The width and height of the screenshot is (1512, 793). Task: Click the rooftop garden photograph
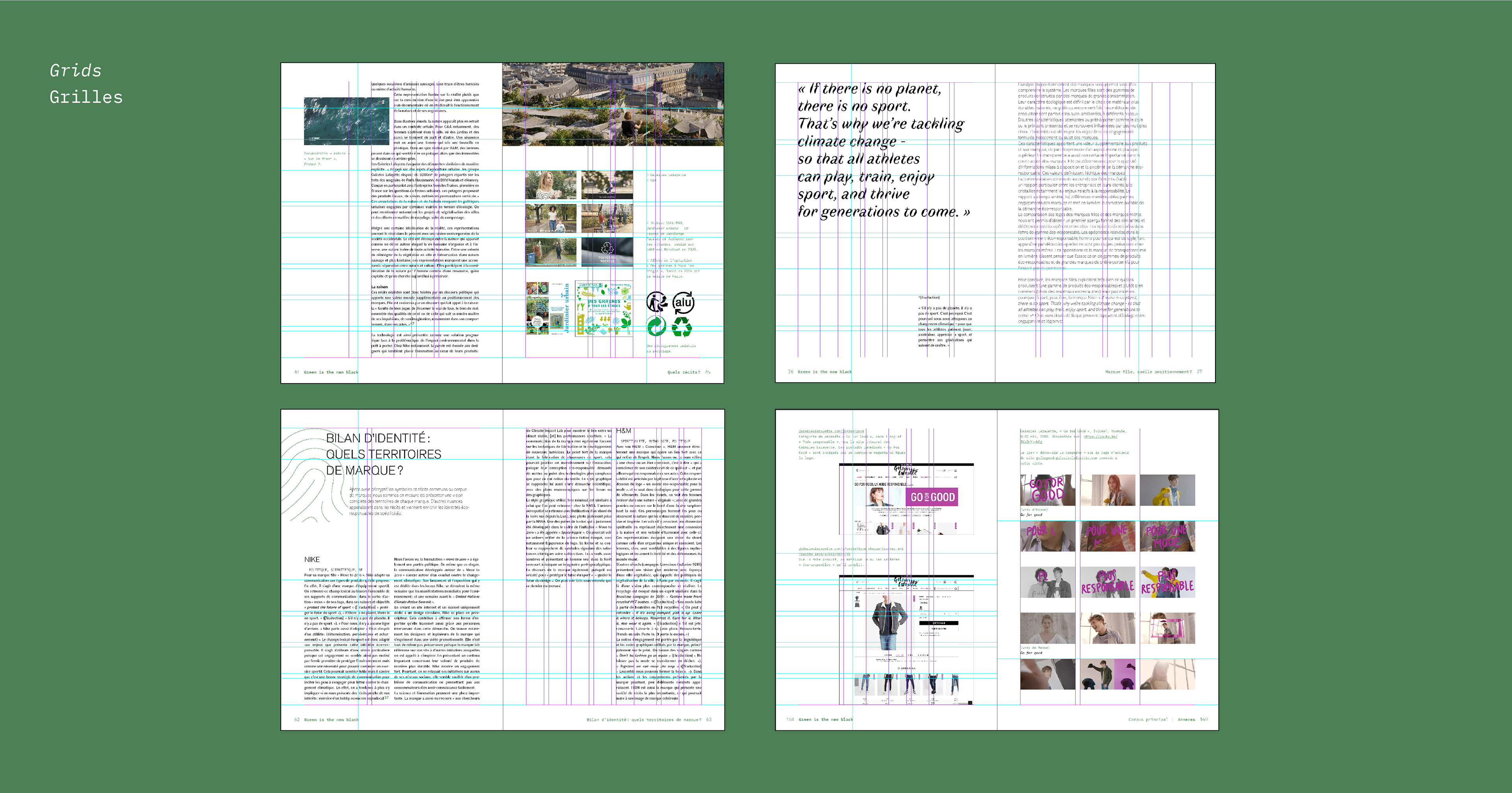pos(612,104)
